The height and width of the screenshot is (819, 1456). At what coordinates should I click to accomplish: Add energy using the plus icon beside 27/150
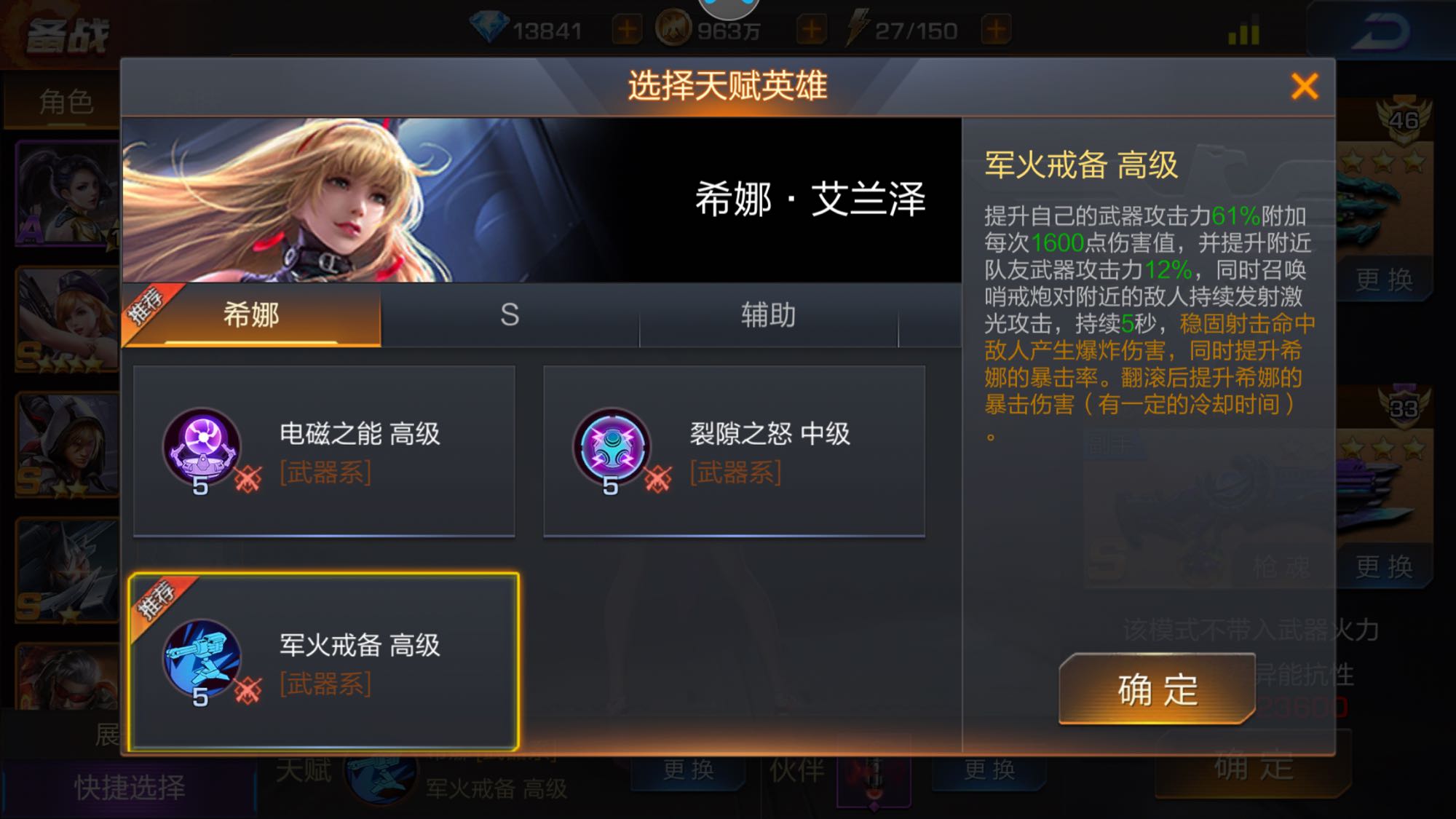pyautogui.click(x=996, y=31)
